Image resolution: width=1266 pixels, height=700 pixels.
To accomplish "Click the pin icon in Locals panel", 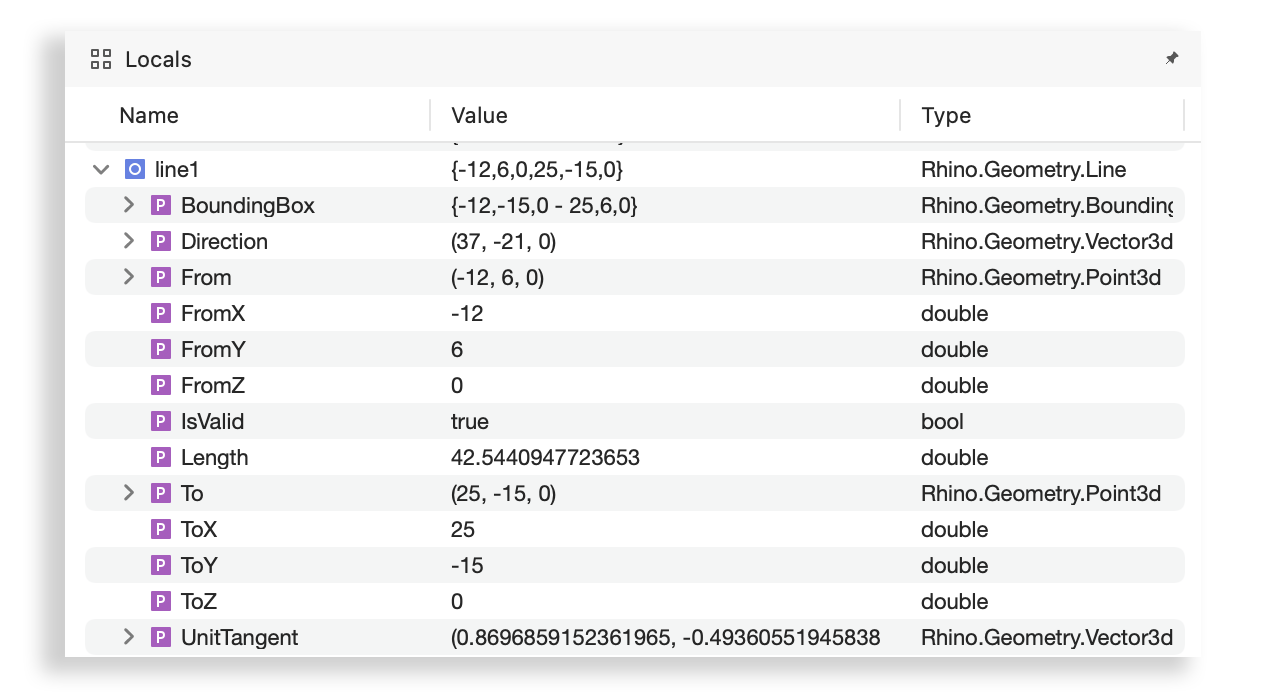I will coord(1172,59).
